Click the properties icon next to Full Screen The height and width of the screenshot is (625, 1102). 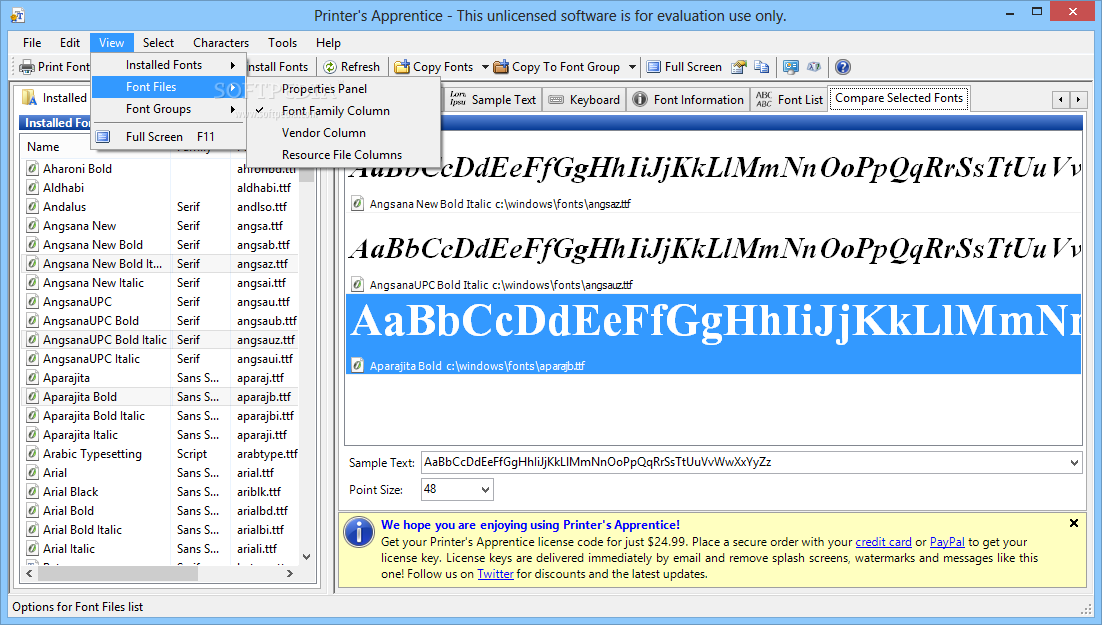click(x=738, y=67)
